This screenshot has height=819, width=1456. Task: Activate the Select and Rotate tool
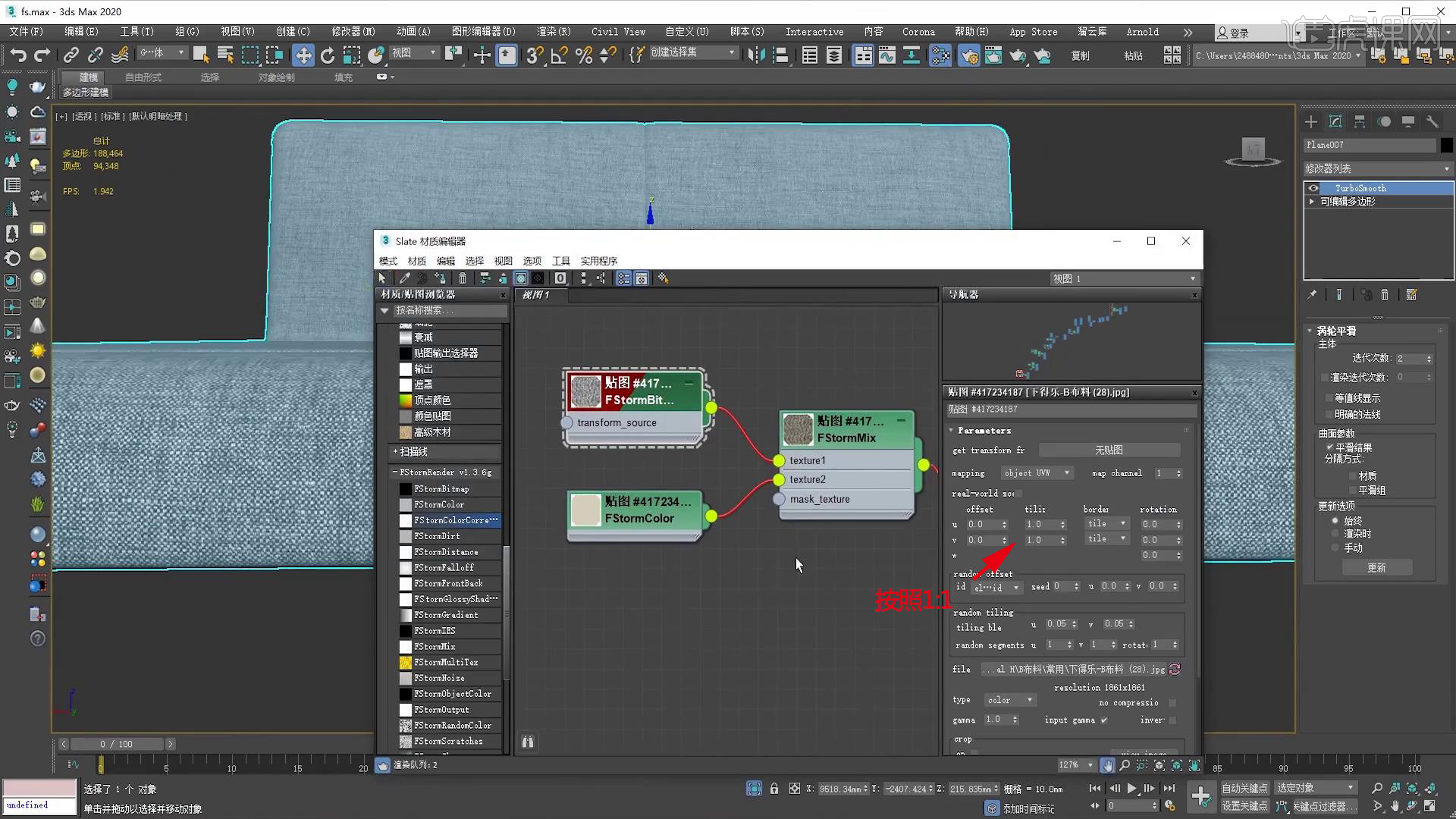coord(328,55)
